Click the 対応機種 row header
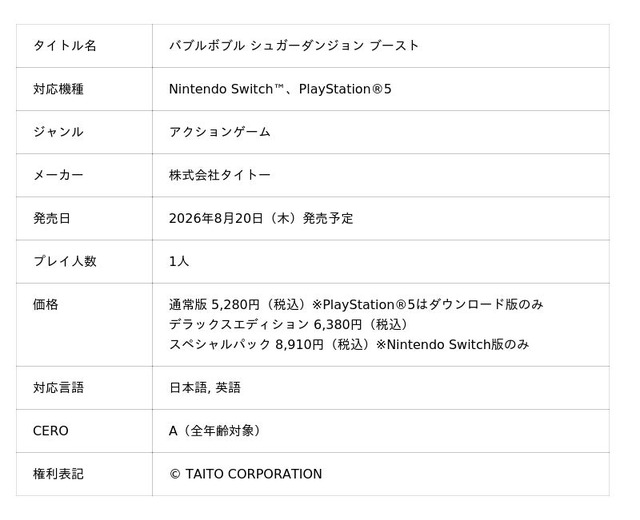The image size is (640, 520). (x=58, y=89)
